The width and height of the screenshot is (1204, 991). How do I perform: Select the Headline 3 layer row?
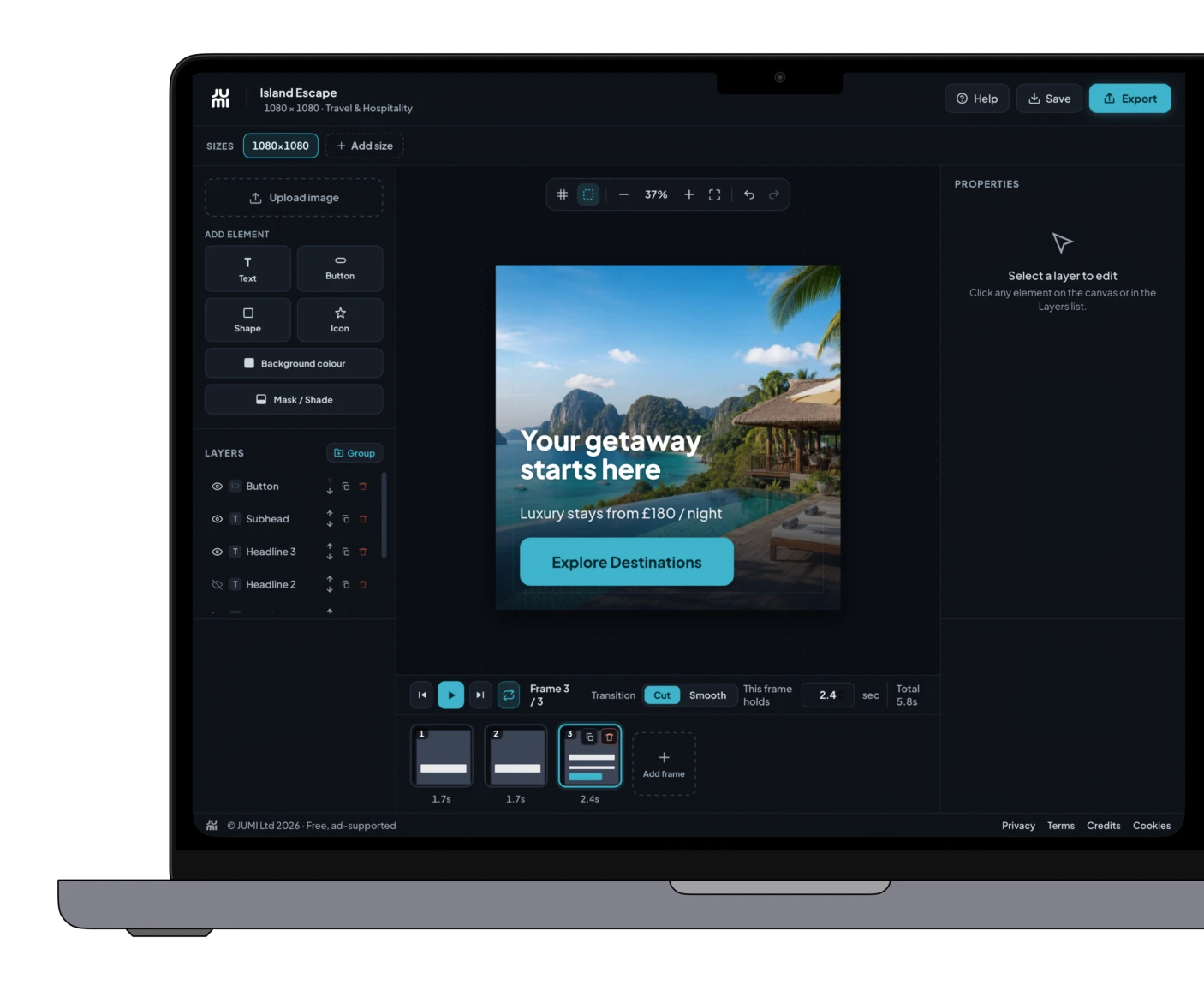coord(290,552)
